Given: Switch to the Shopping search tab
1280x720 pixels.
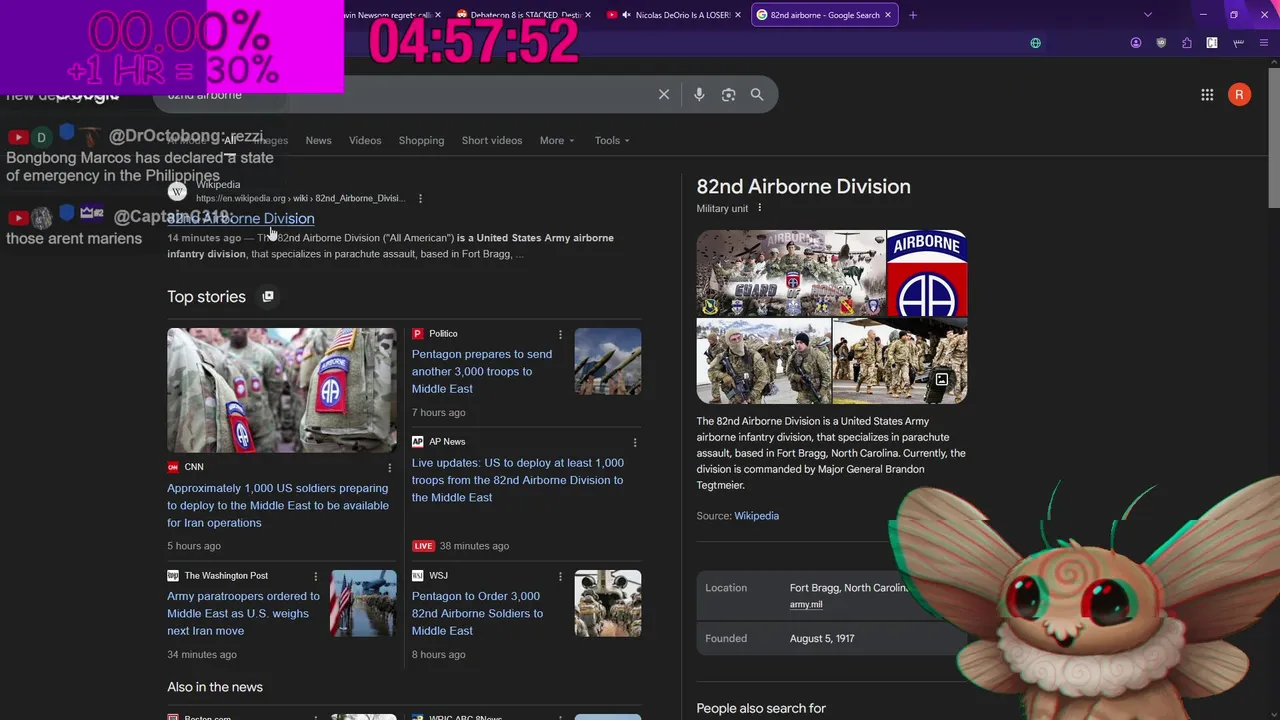Looking at the screenshot, I should (421, 140).
